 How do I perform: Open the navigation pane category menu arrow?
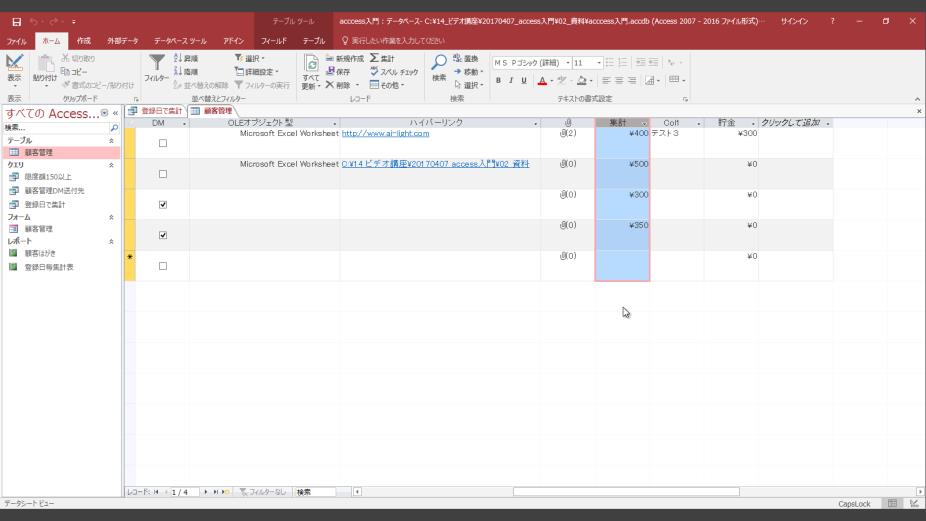(x=105, y=113)
